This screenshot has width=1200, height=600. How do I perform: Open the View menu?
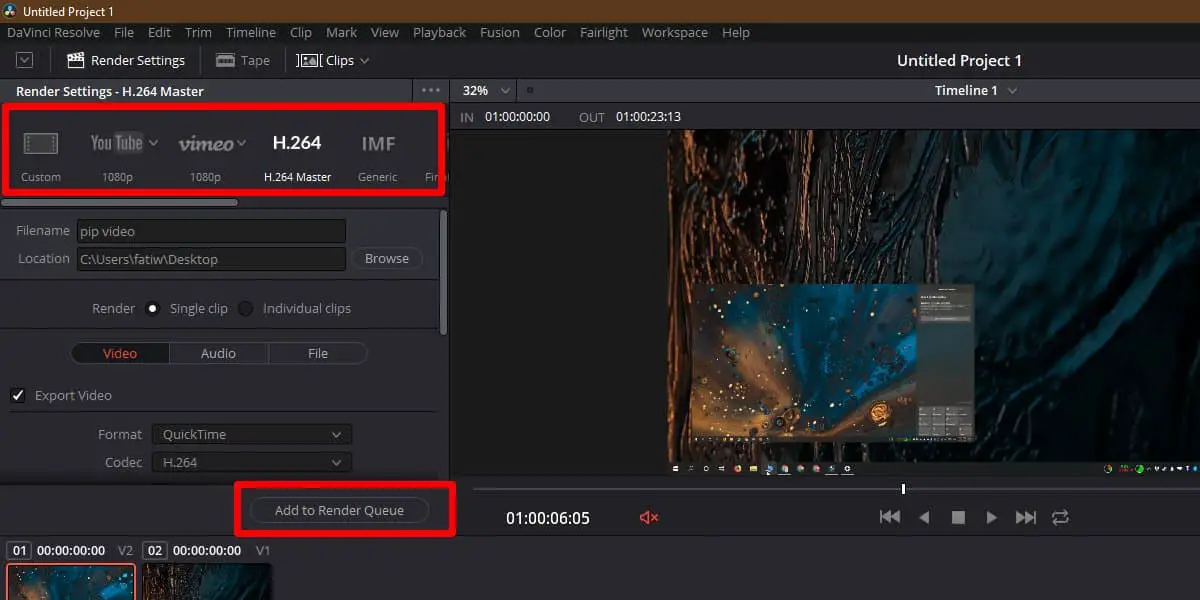click(x=385, y=32)
